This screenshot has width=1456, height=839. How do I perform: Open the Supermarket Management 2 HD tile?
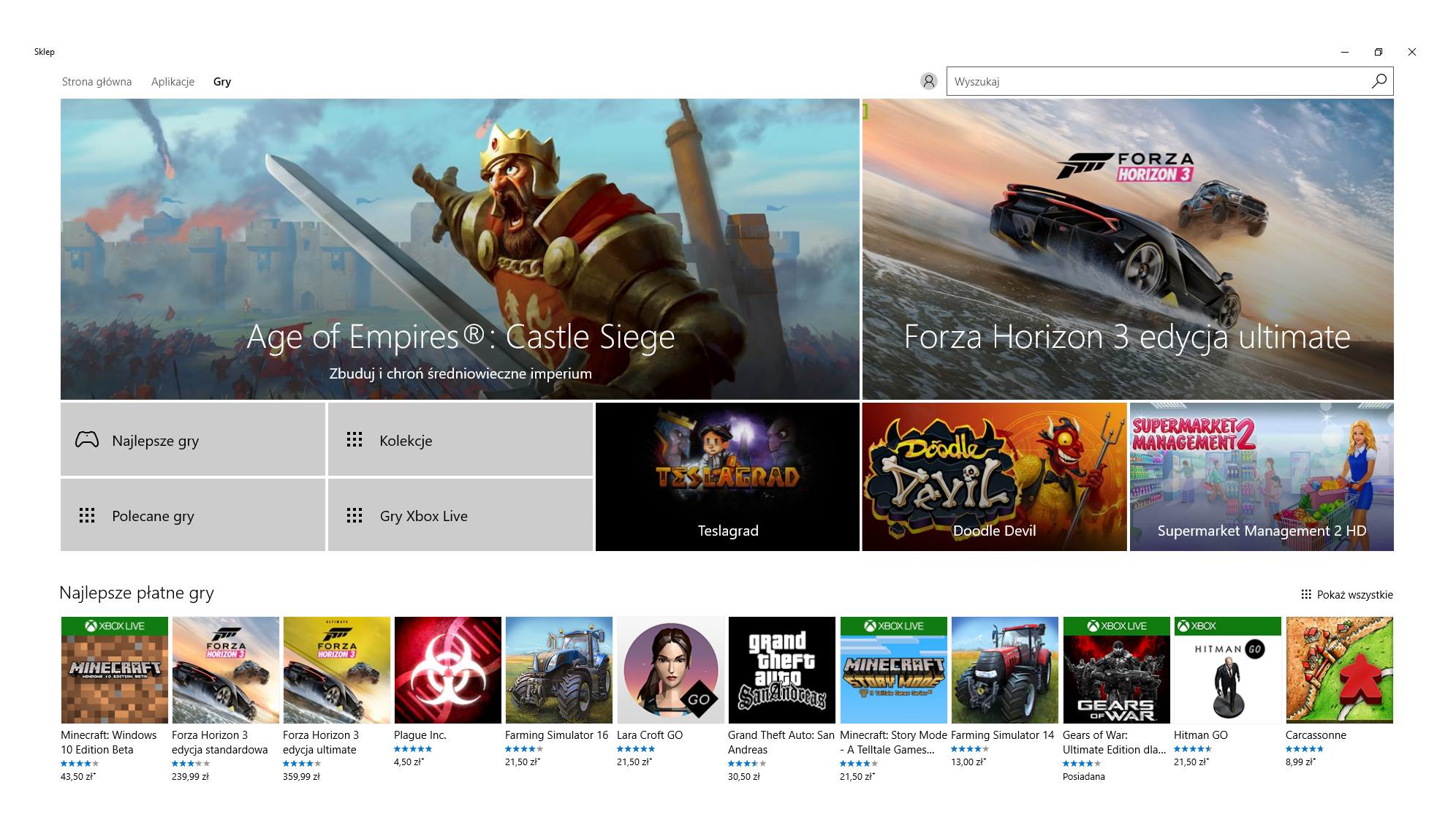1262,477
